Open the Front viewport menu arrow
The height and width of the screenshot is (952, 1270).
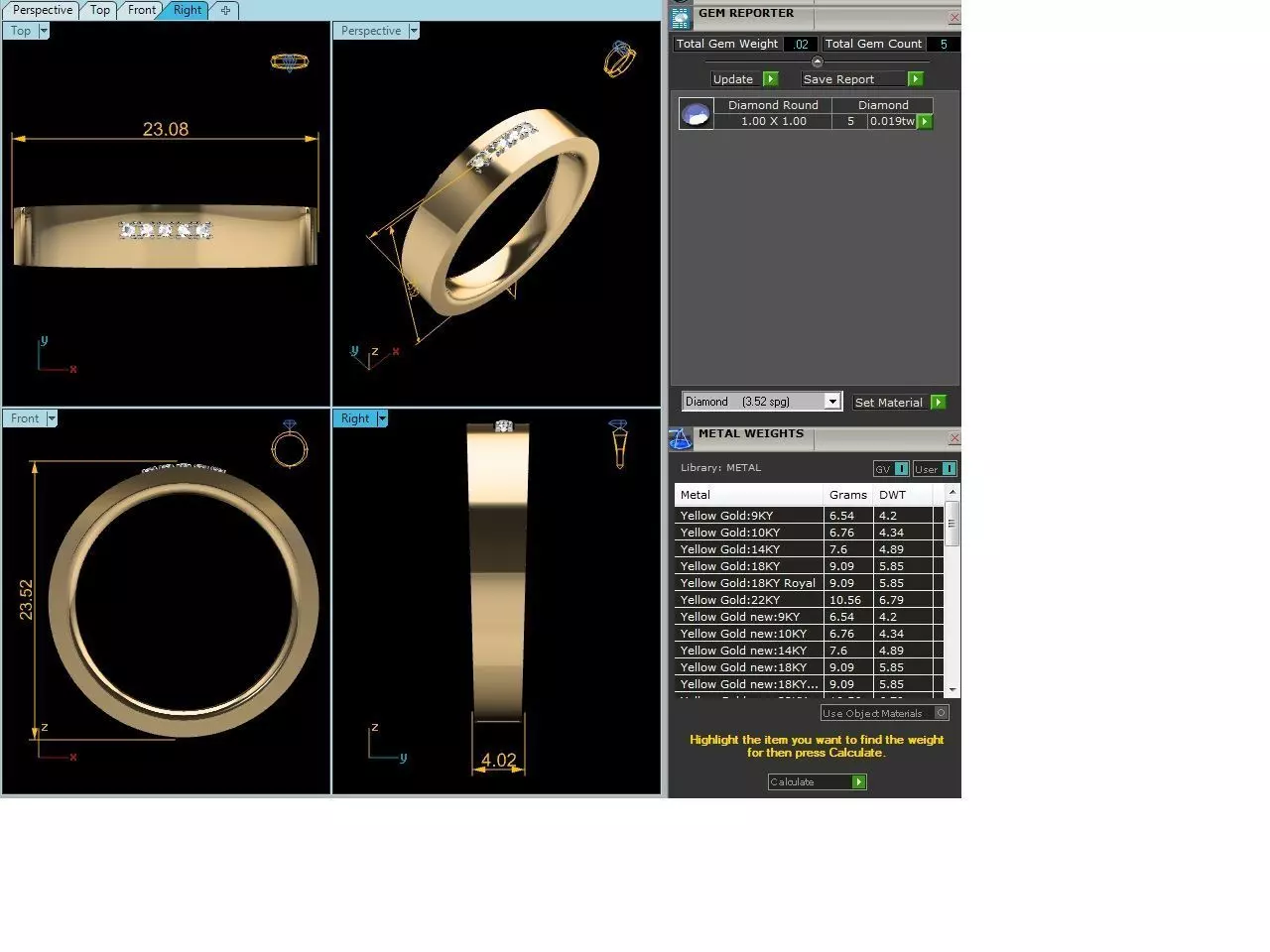(x=53, y=418)
